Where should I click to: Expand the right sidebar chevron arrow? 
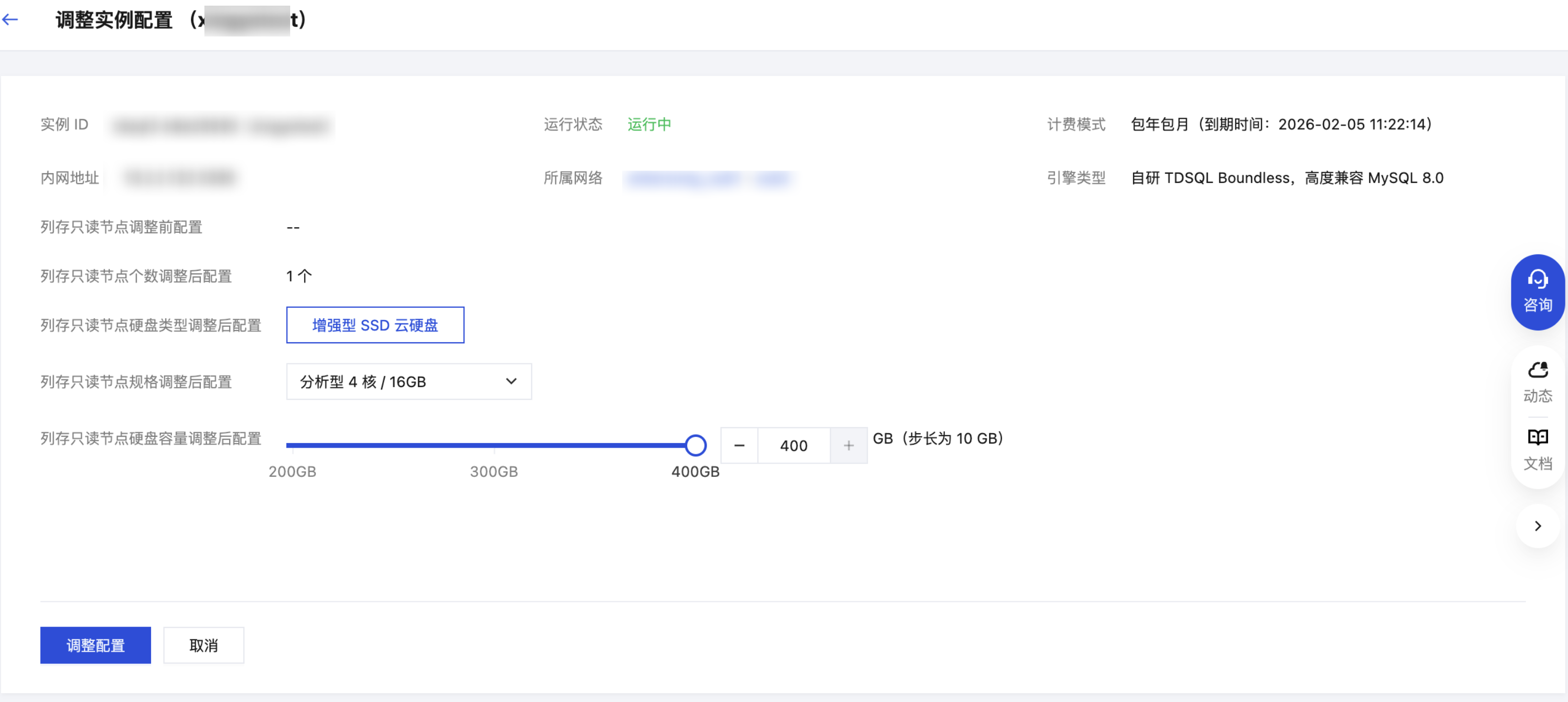click(x=1537, y=525)
